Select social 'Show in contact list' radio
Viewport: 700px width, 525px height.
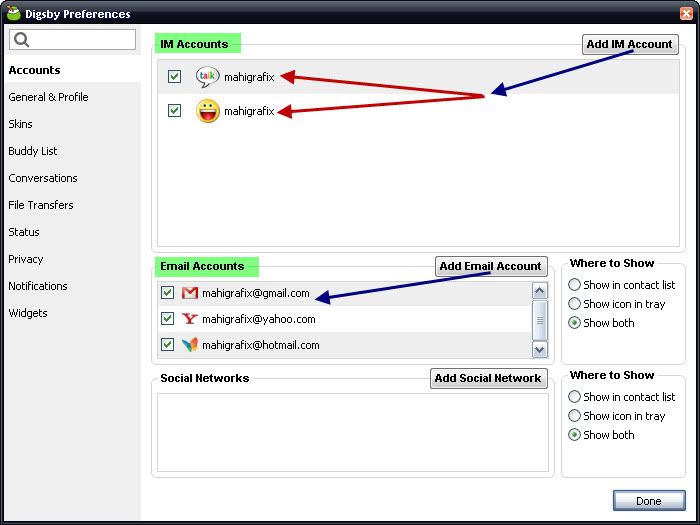point(574,396)
